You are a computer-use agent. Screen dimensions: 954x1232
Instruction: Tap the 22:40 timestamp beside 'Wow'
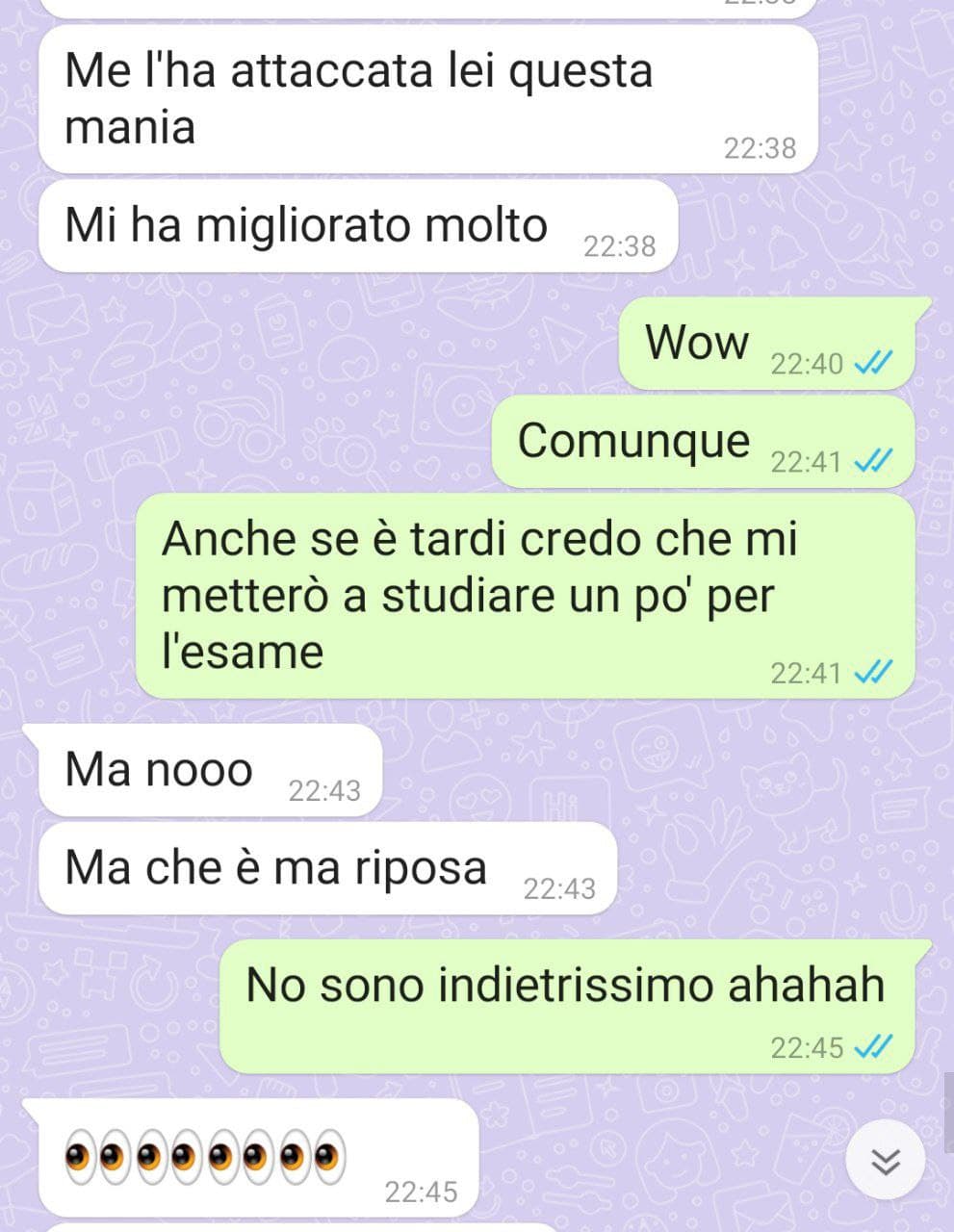coord(807,364)
